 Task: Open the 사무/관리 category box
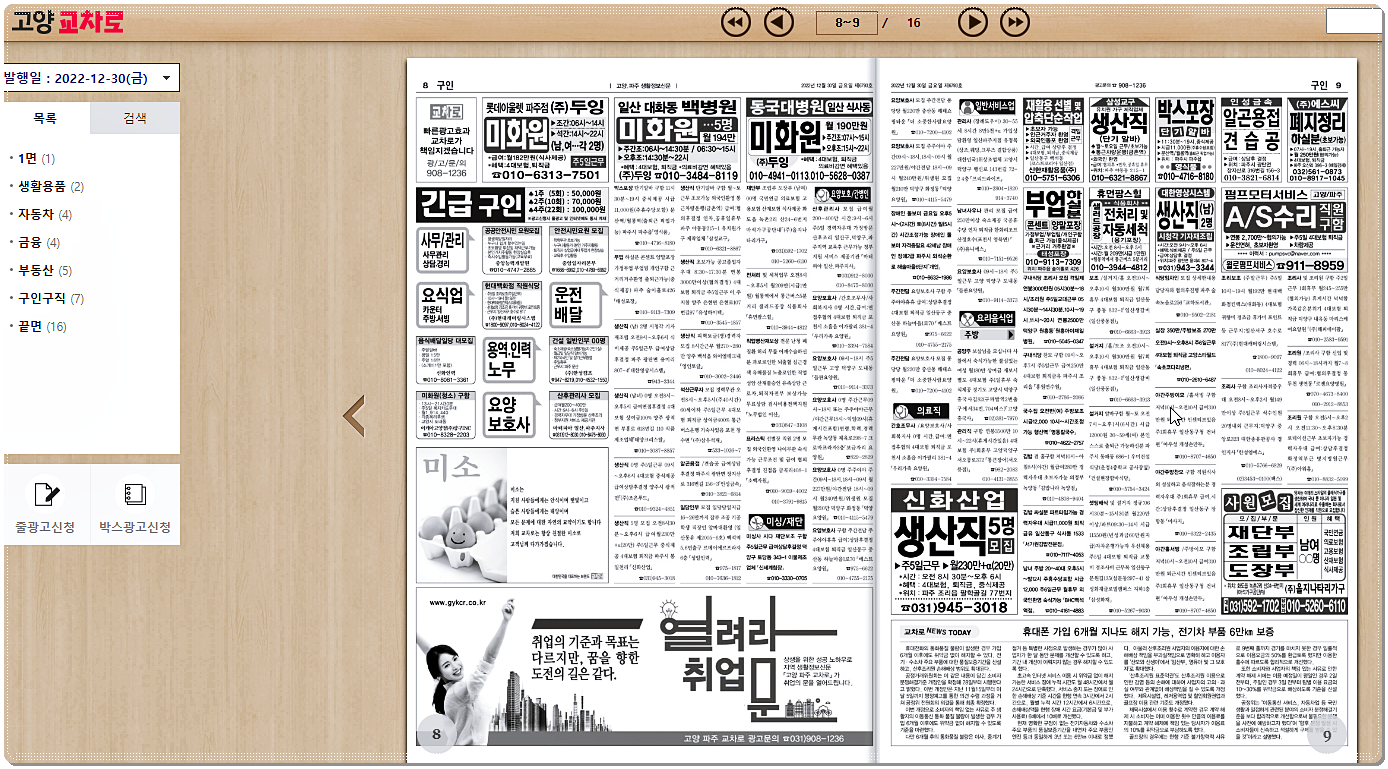click(x=447, y=250)
